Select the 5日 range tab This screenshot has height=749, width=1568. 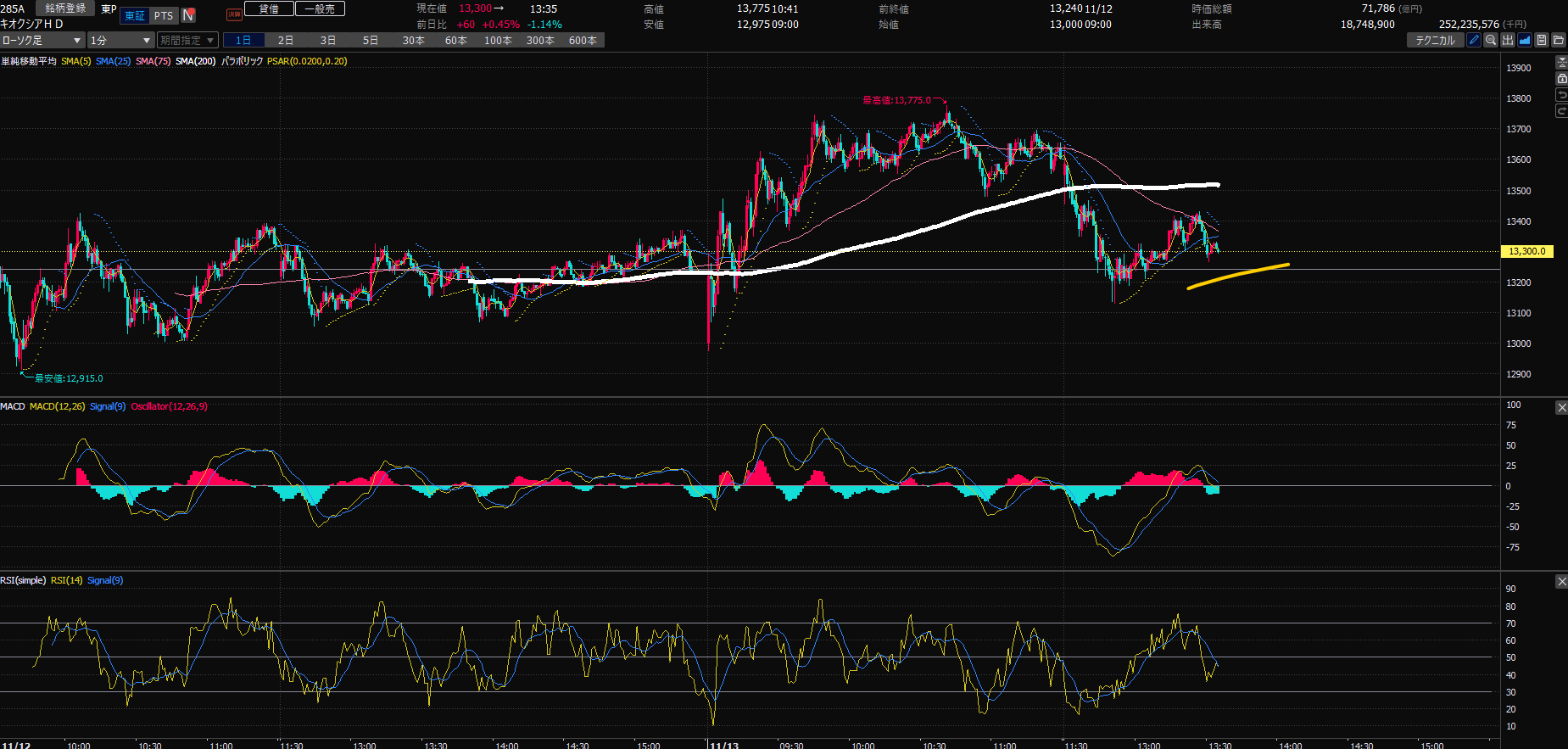371,40
